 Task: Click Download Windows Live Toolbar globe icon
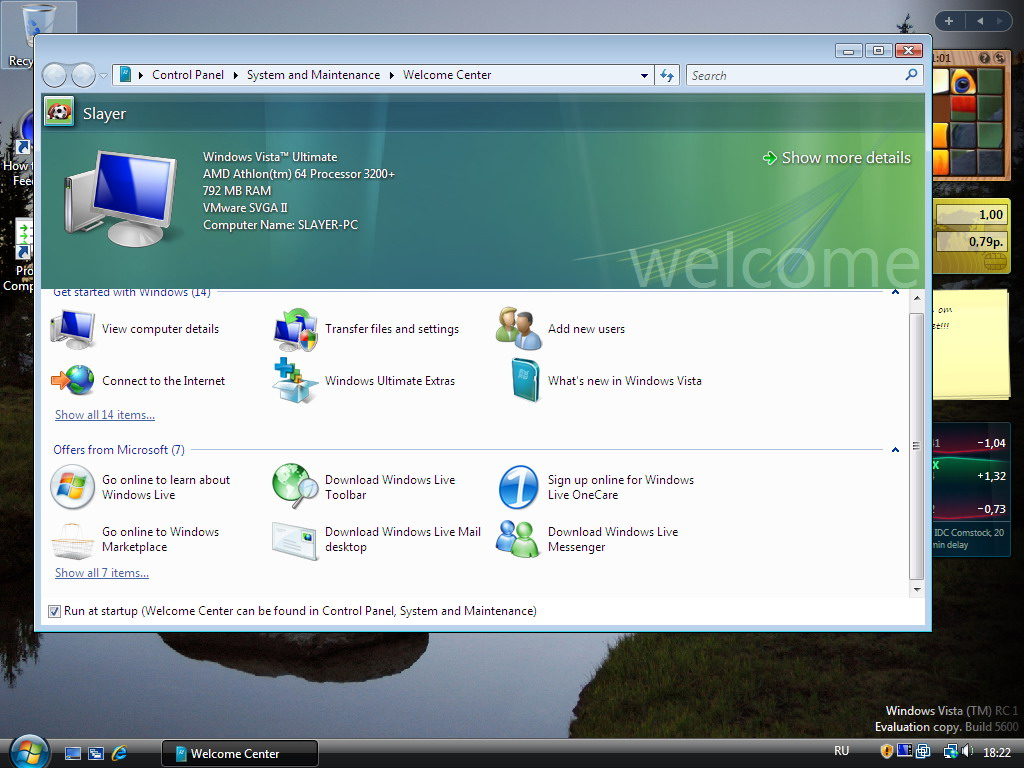coord(295,487)
